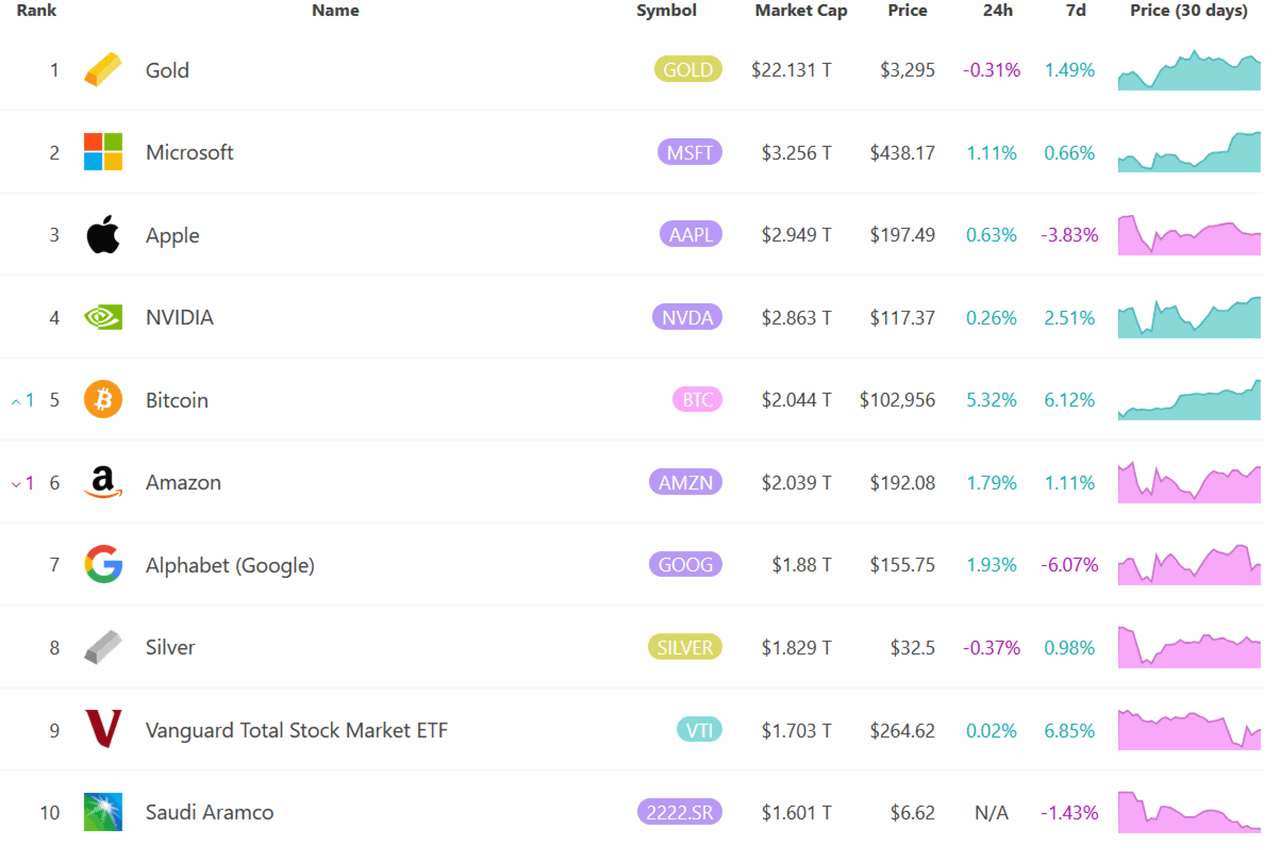The width and height of the screenshot is (1280, 850).
Task: Open Bitcoin's 30-day price chart
Action: [1189, 400]
